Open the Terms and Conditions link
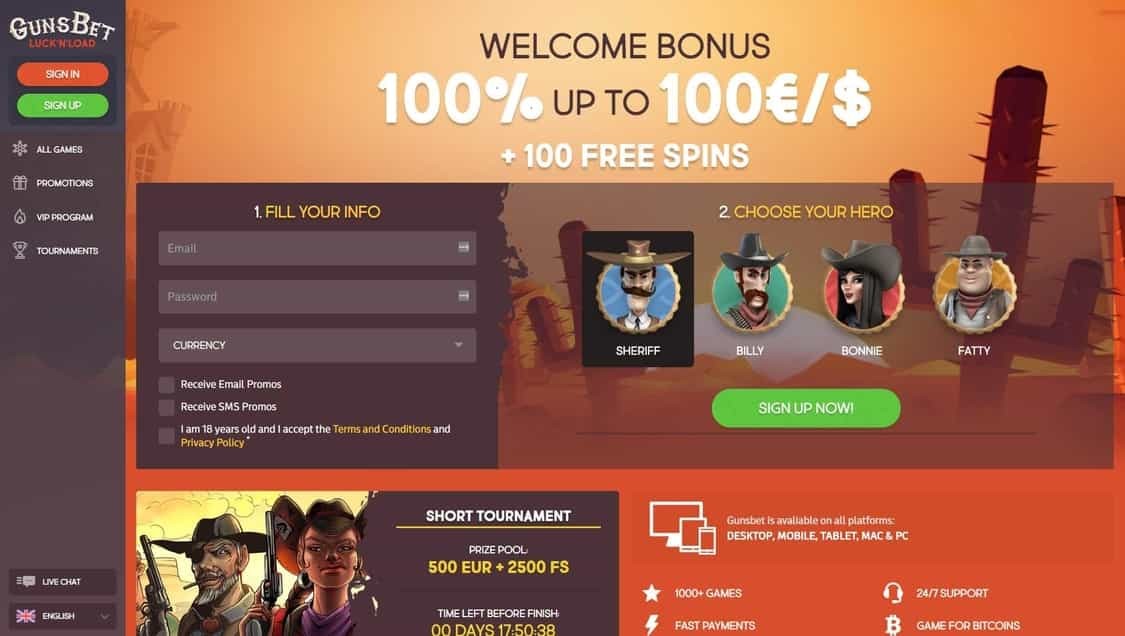This screenshot has height=636, width=1125. point(382,429)
